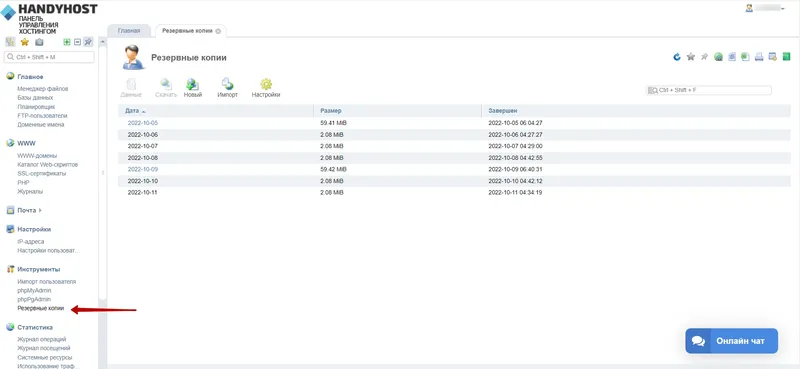Open IP-адреса
The width and height of the screenshot is (800, 369).
pyautogui.click(x=31, y=242)
